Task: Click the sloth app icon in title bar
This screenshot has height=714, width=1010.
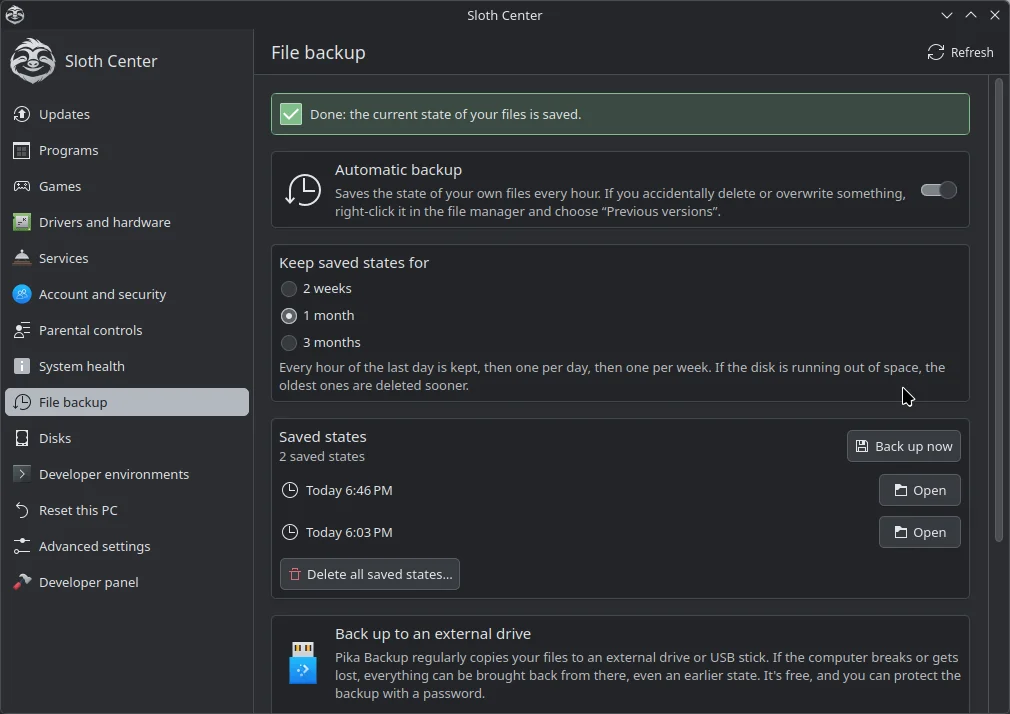Action: coord(15,15)
